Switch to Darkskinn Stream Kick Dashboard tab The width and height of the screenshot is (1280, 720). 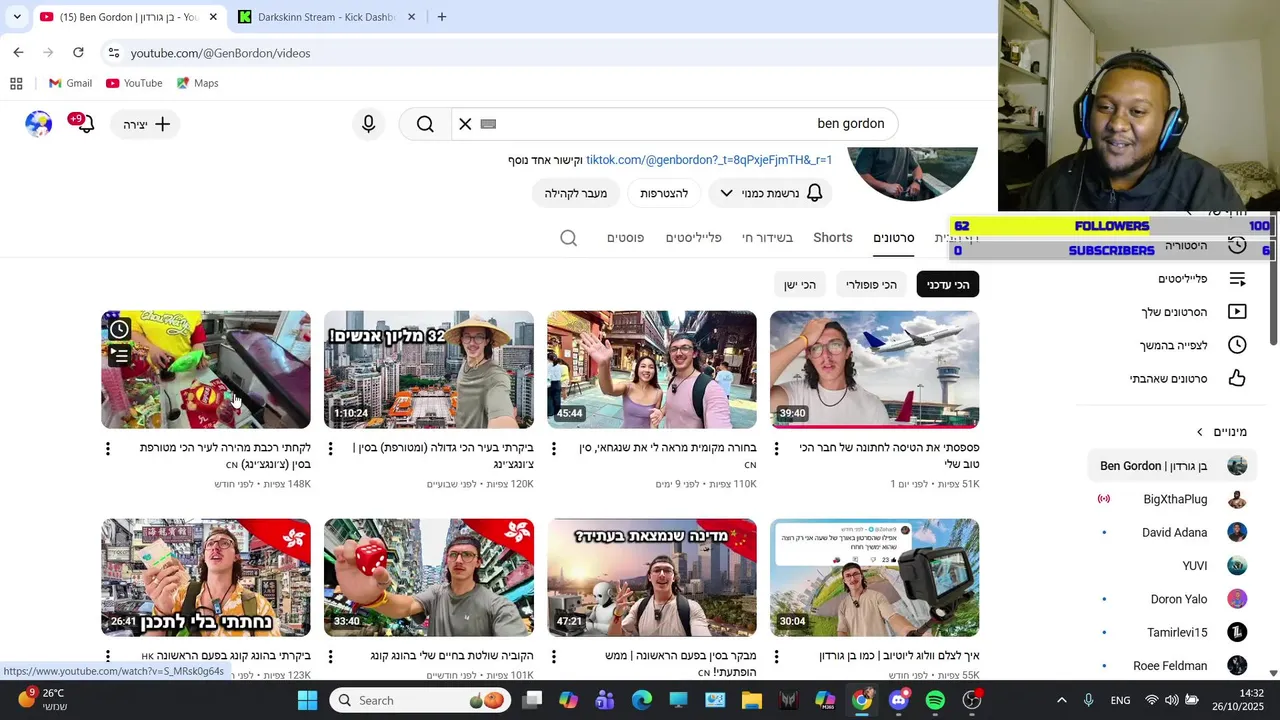pyautogui.click(x=325, y=17)
